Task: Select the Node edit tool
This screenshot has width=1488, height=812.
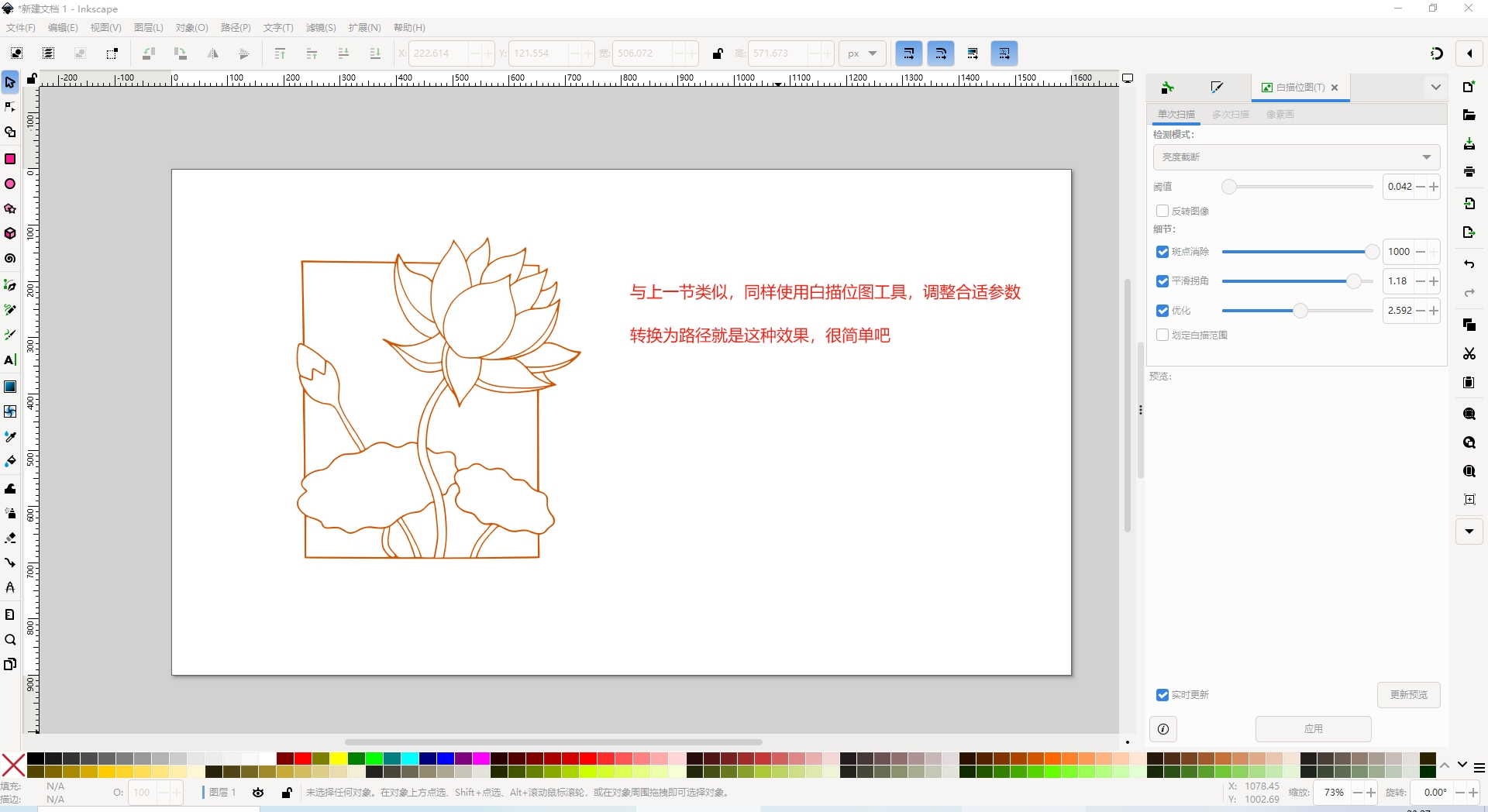Action: coord(10,107)
